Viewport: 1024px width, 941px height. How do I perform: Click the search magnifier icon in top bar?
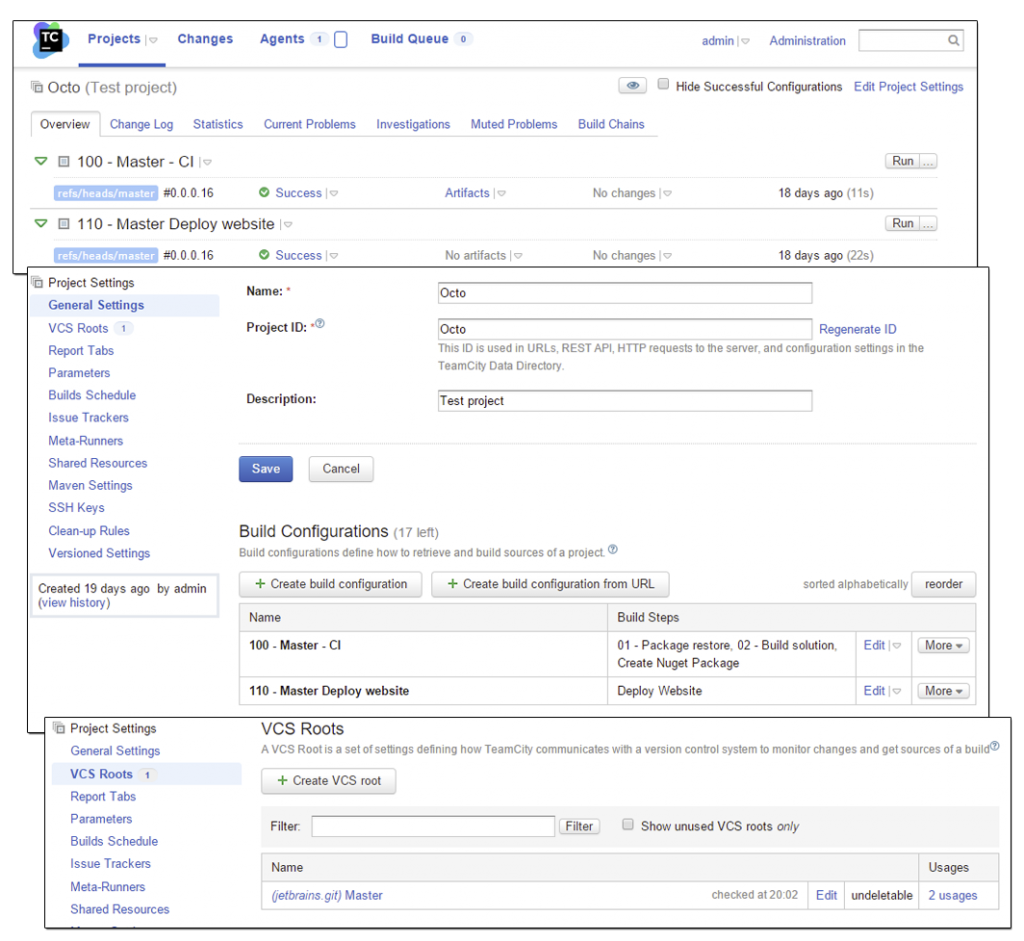pyautogui.click(x=953, y=40)
